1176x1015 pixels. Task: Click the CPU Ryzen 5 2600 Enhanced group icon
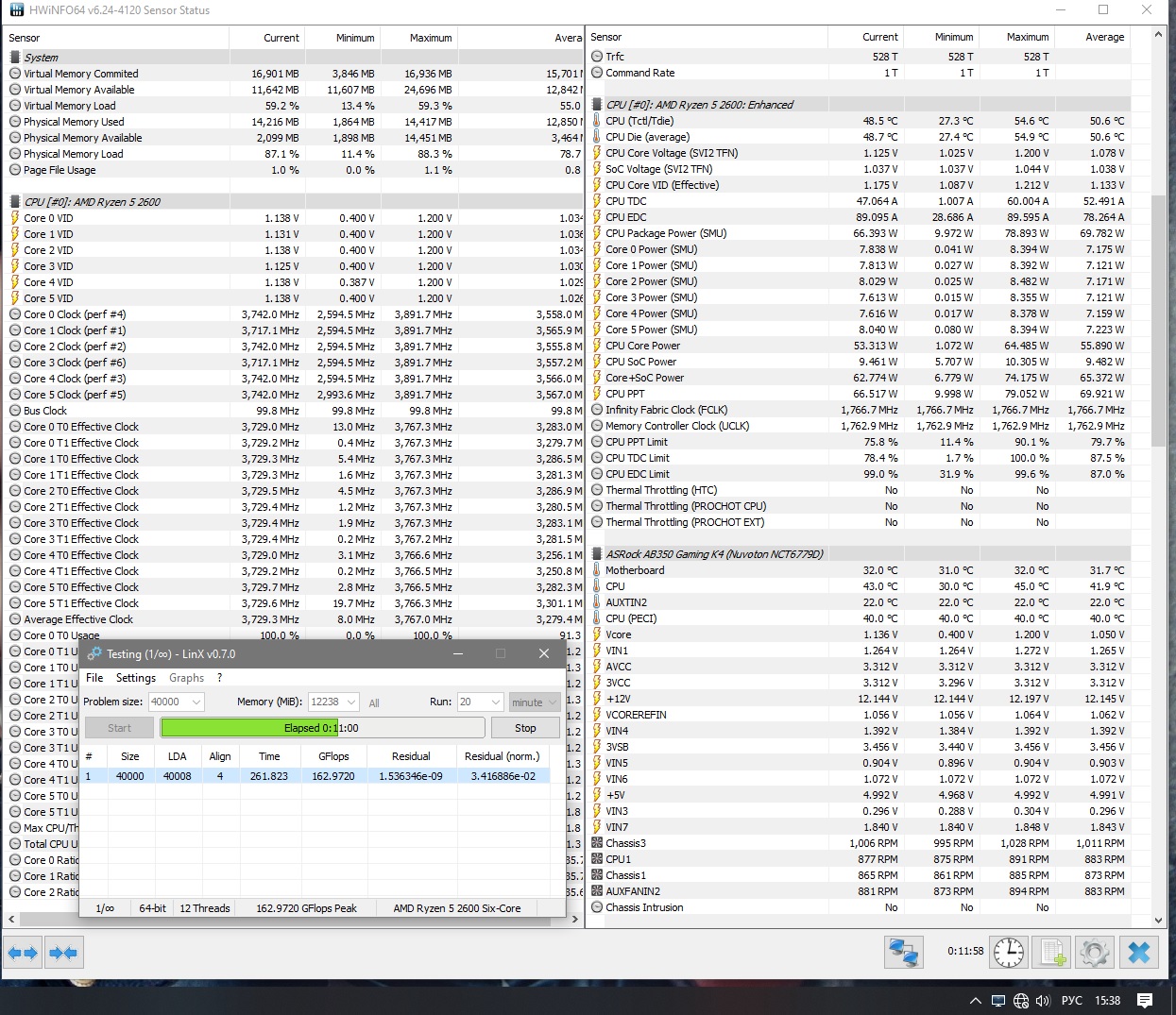coord(597,105)
